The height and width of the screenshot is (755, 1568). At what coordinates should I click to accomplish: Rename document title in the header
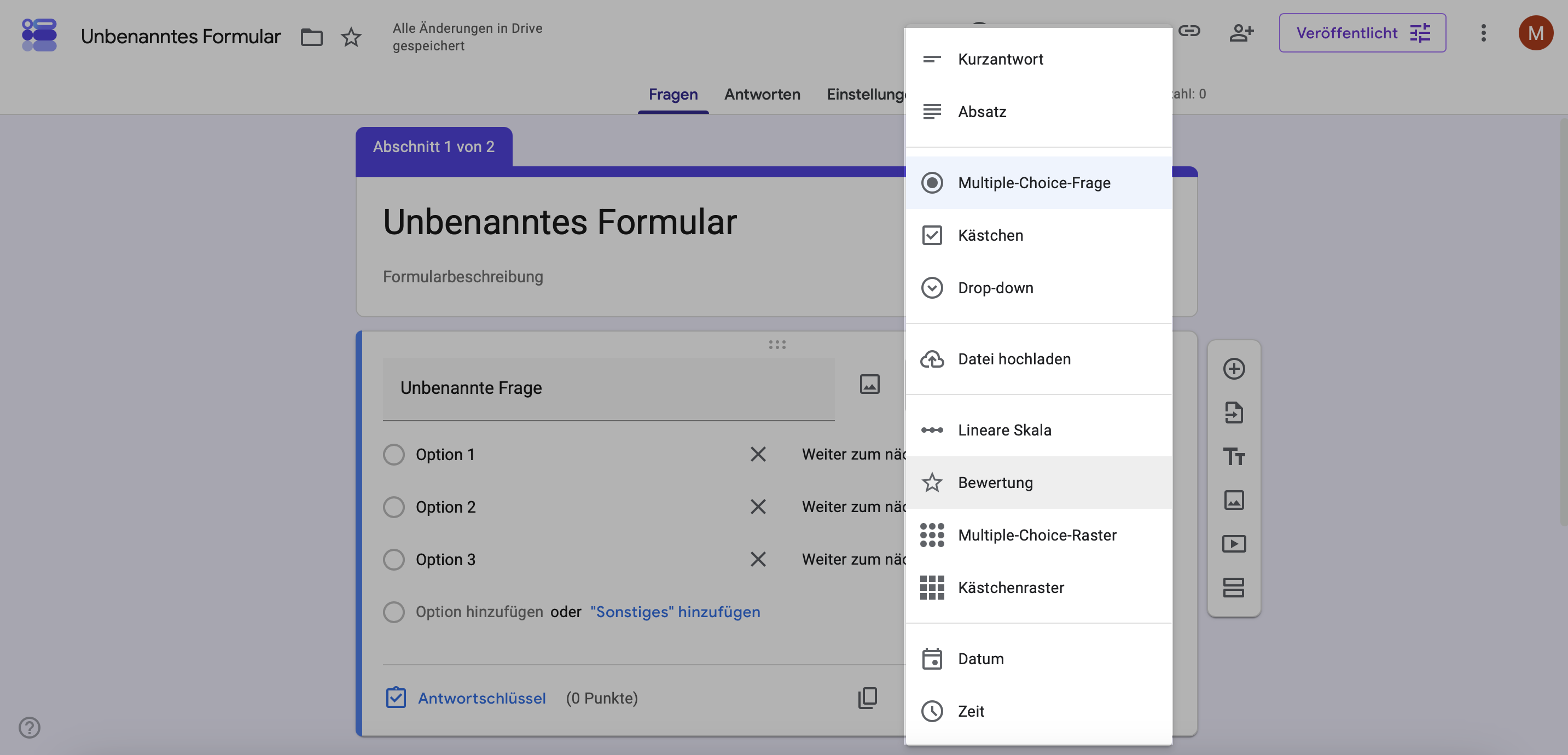(x=181, y=37)
